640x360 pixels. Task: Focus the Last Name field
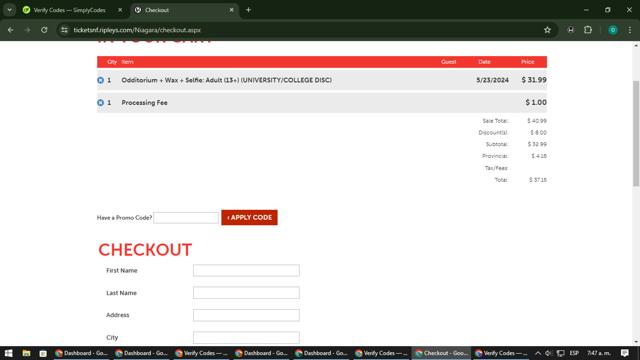[x=246, y=293]
